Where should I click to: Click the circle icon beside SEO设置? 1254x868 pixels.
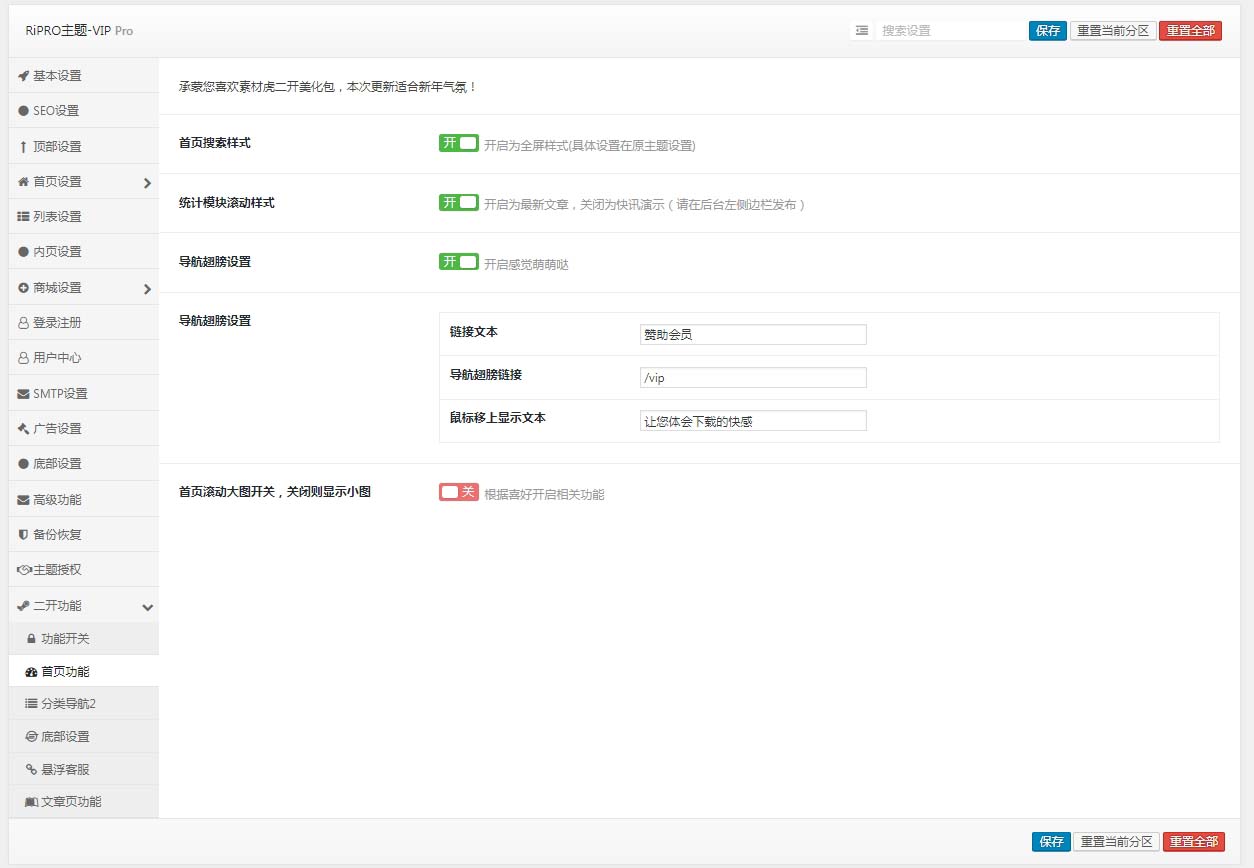point(23,111)
